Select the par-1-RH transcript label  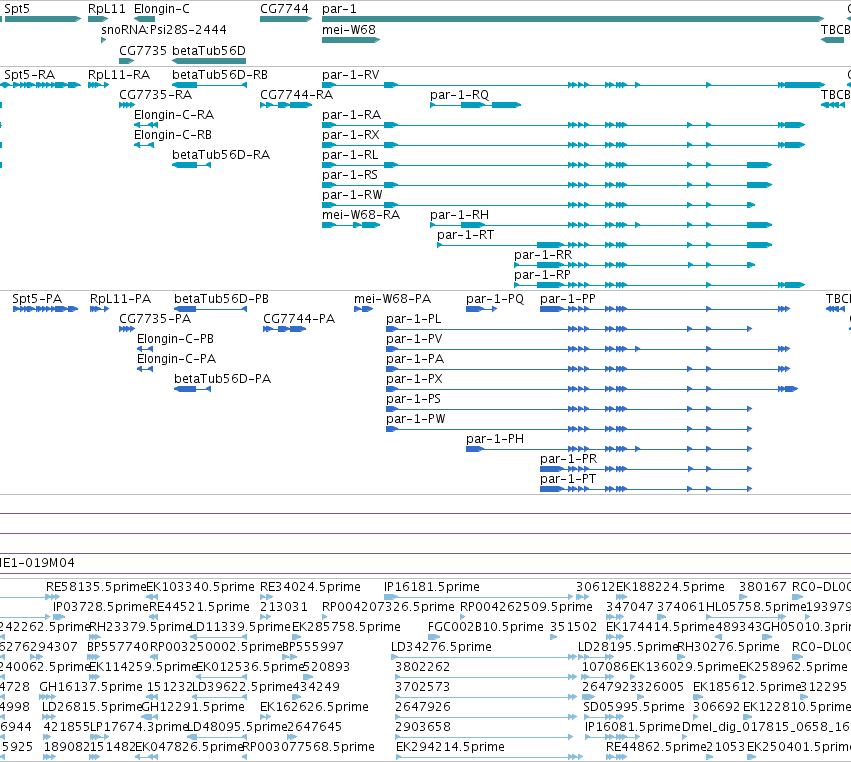pyautogui.click(x=459, y=215)
